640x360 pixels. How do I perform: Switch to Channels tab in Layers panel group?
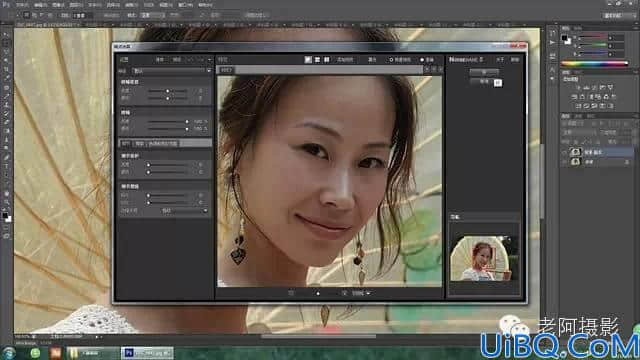(578, 116)
